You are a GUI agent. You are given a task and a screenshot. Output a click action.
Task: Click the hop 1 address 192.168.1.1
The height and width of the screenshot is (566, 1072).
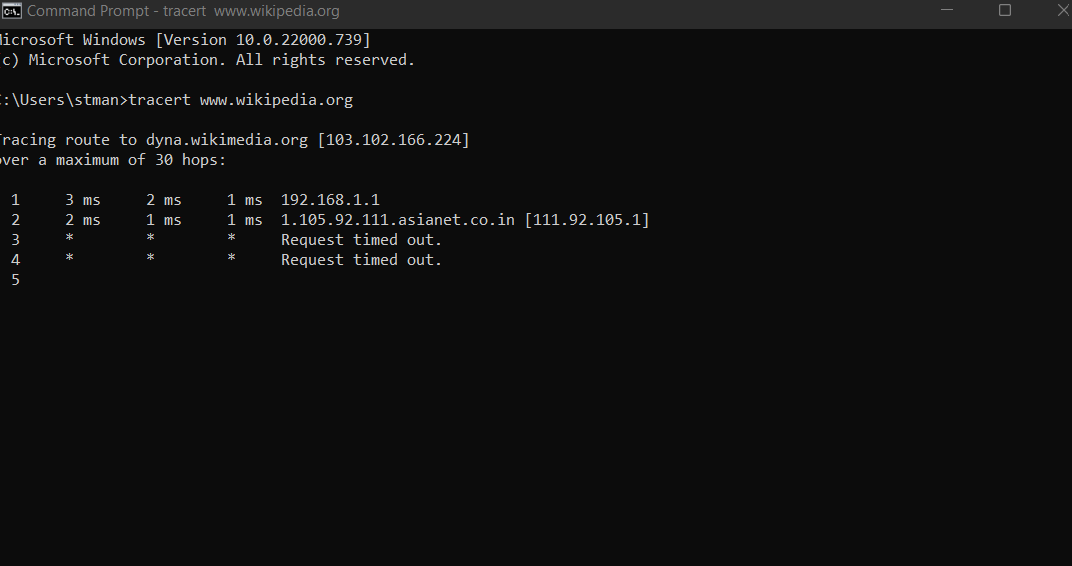click(330, 200)
